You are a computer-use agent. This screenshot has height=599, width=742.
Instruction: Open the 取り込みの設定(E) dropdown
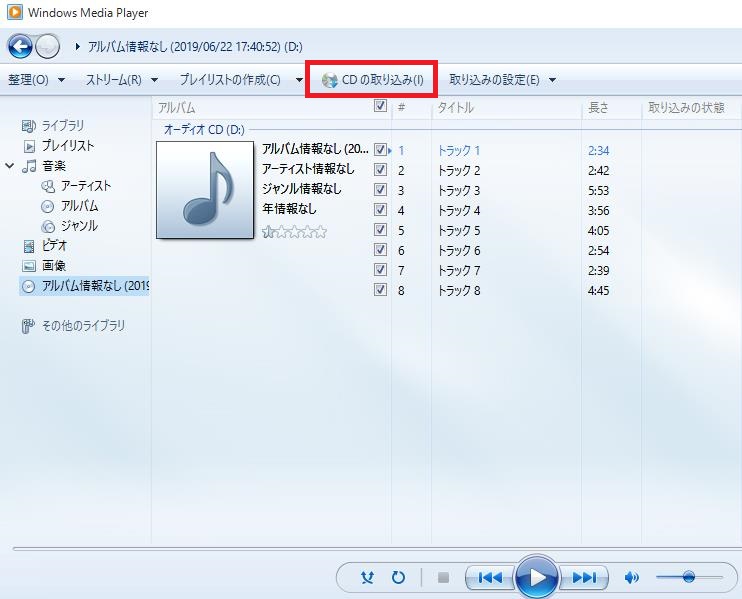tap(502, 80)
